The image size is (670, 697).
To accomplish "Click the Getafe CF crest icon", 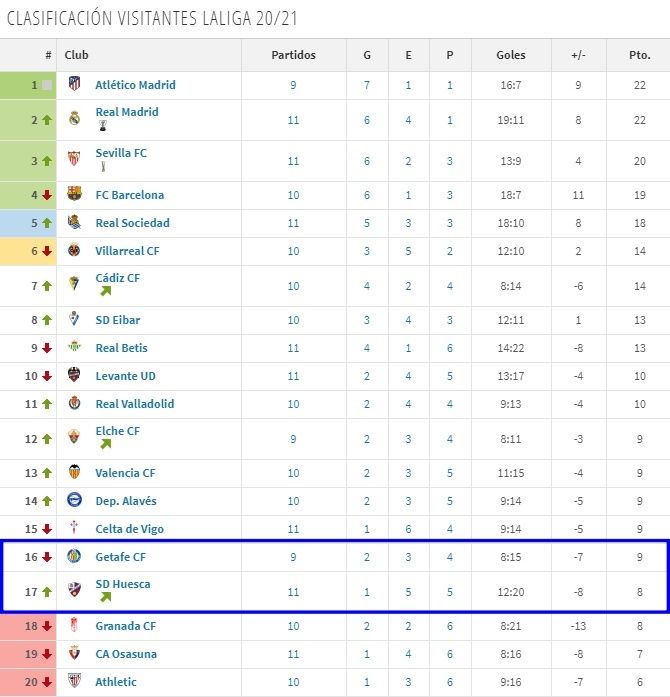I will coord(74,557).
